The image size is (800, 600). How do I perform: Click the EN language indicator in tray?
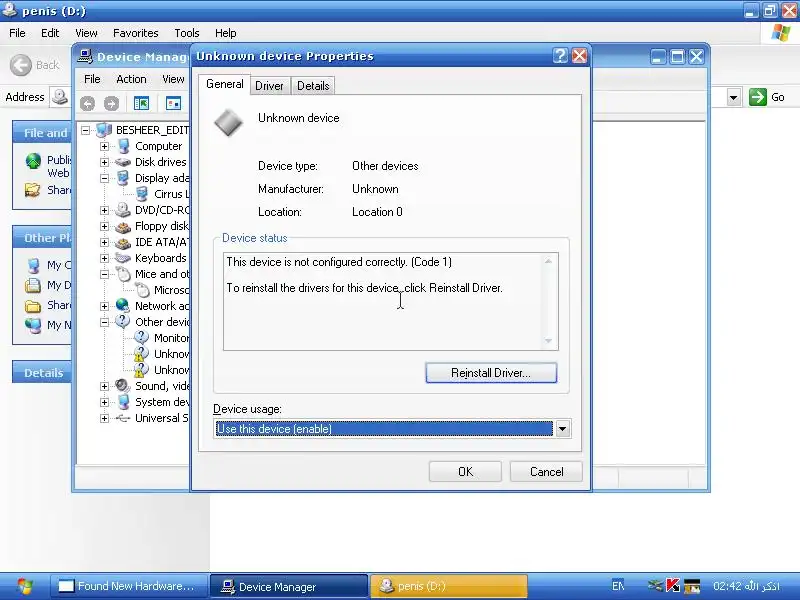pyautogui.click(x=618, y=586)
